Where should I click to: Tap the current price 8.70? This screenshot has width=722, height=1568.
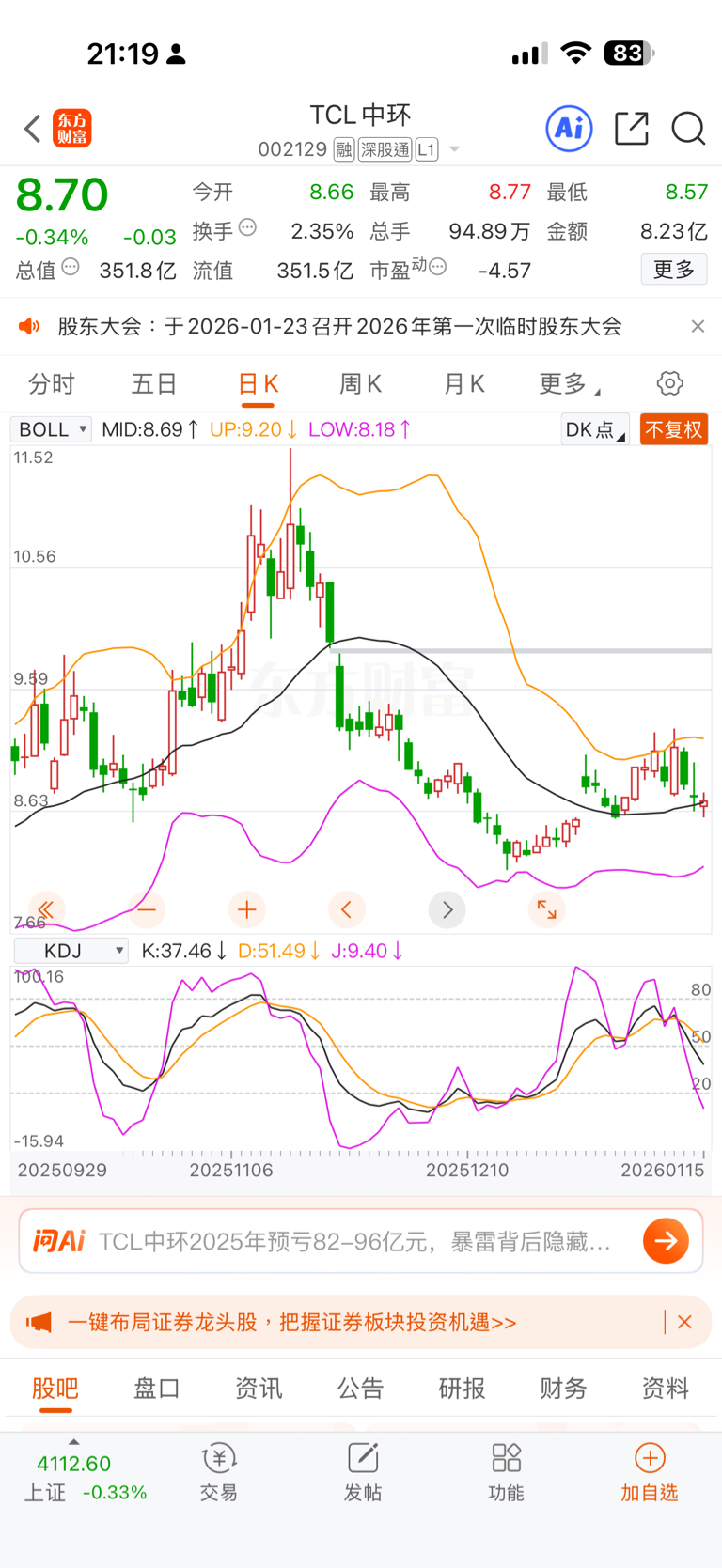point(62,195)
